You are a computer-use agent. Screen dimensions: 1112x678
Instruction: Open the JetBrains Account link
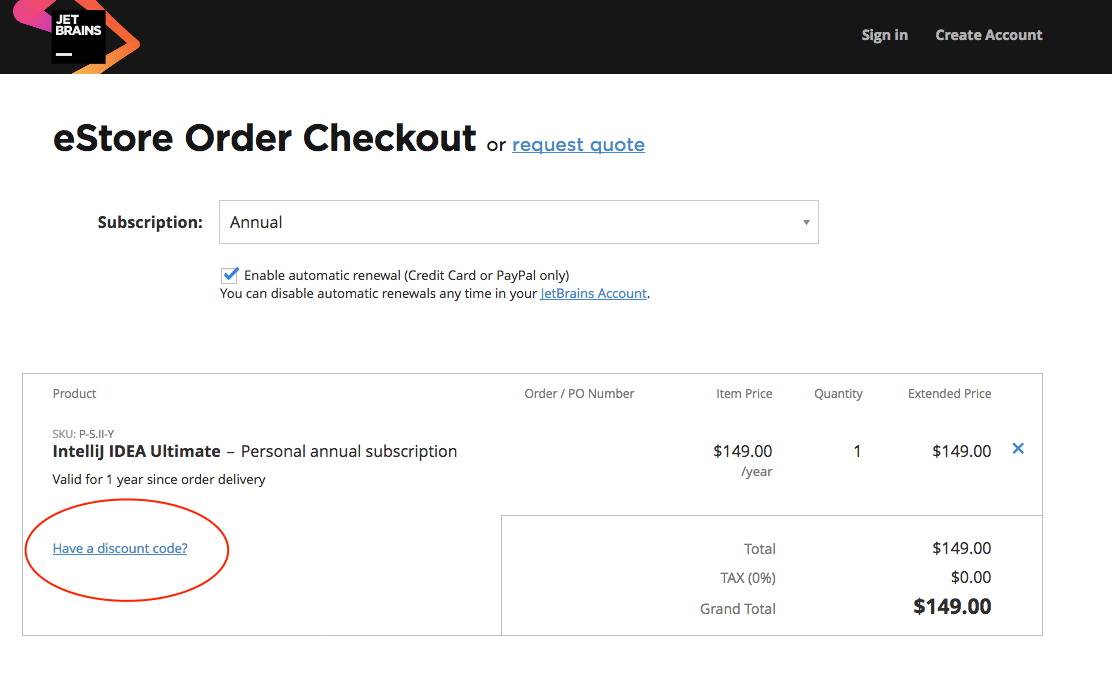[x=594, y=294]
